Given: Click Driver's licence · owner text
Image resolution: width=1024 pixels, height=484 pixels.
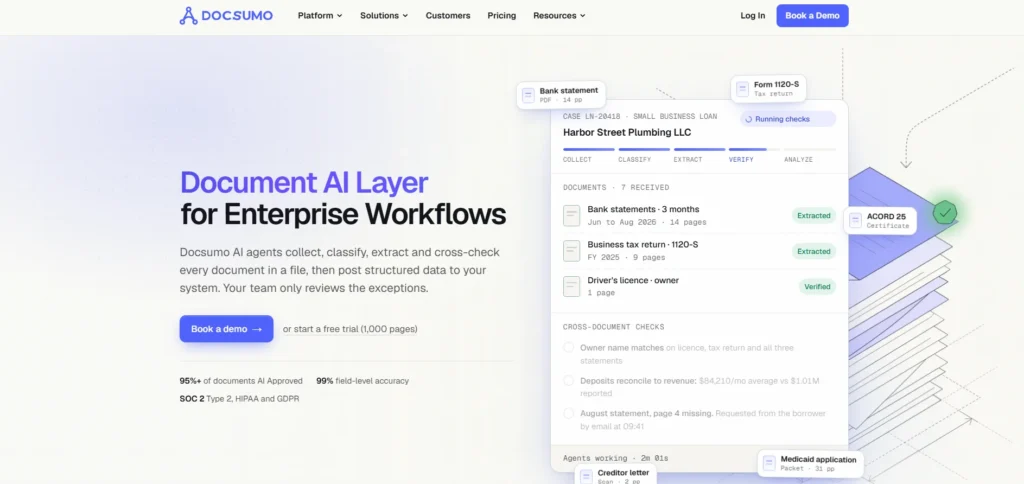Looking at the screenshot, I should pyautogui.click(x=633, y=280).
